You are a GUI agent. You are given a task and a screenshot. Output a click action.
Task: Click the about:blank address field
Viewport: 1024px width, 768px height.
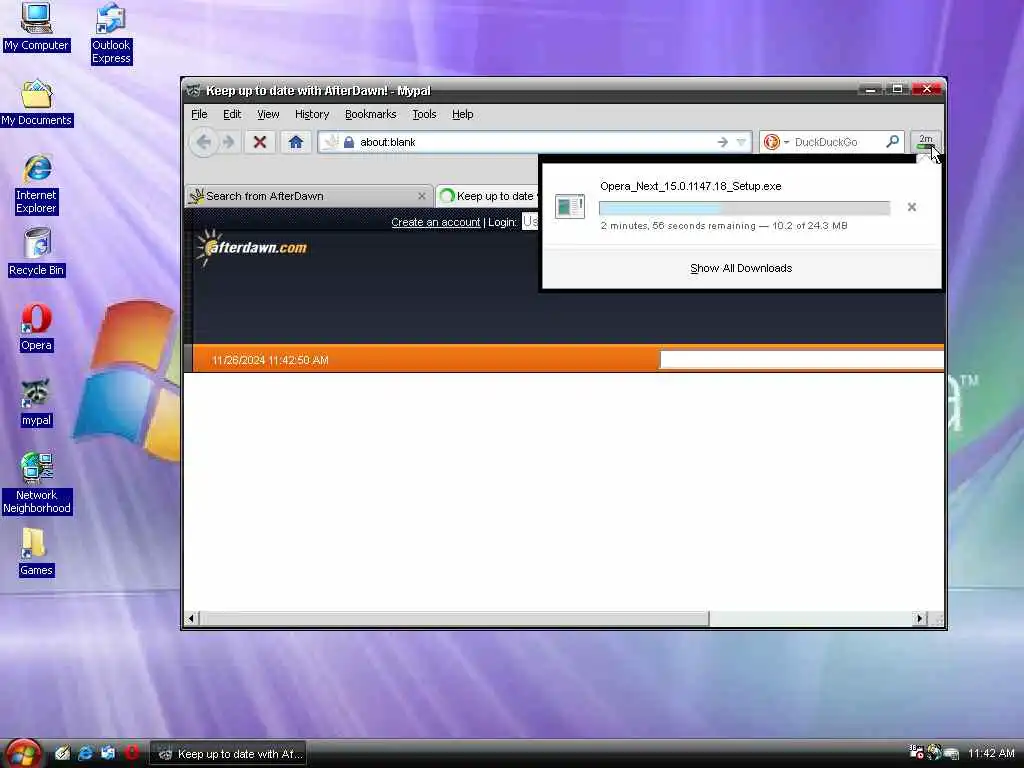534,142
